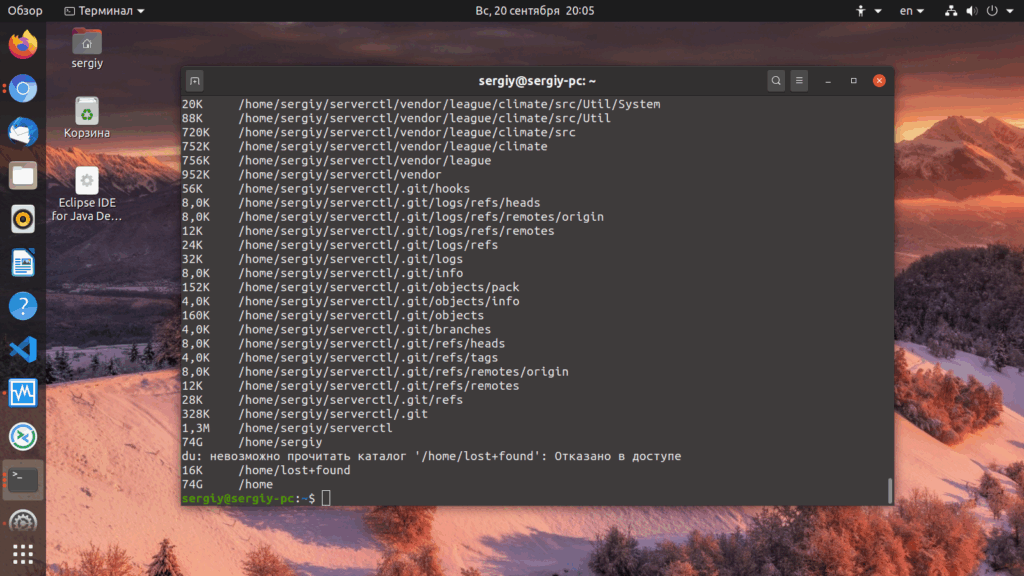Screen dimensions: 1024x576
Task: Click the 1,3M /home/sergiy/serverctl line
Action: [287, 428]
